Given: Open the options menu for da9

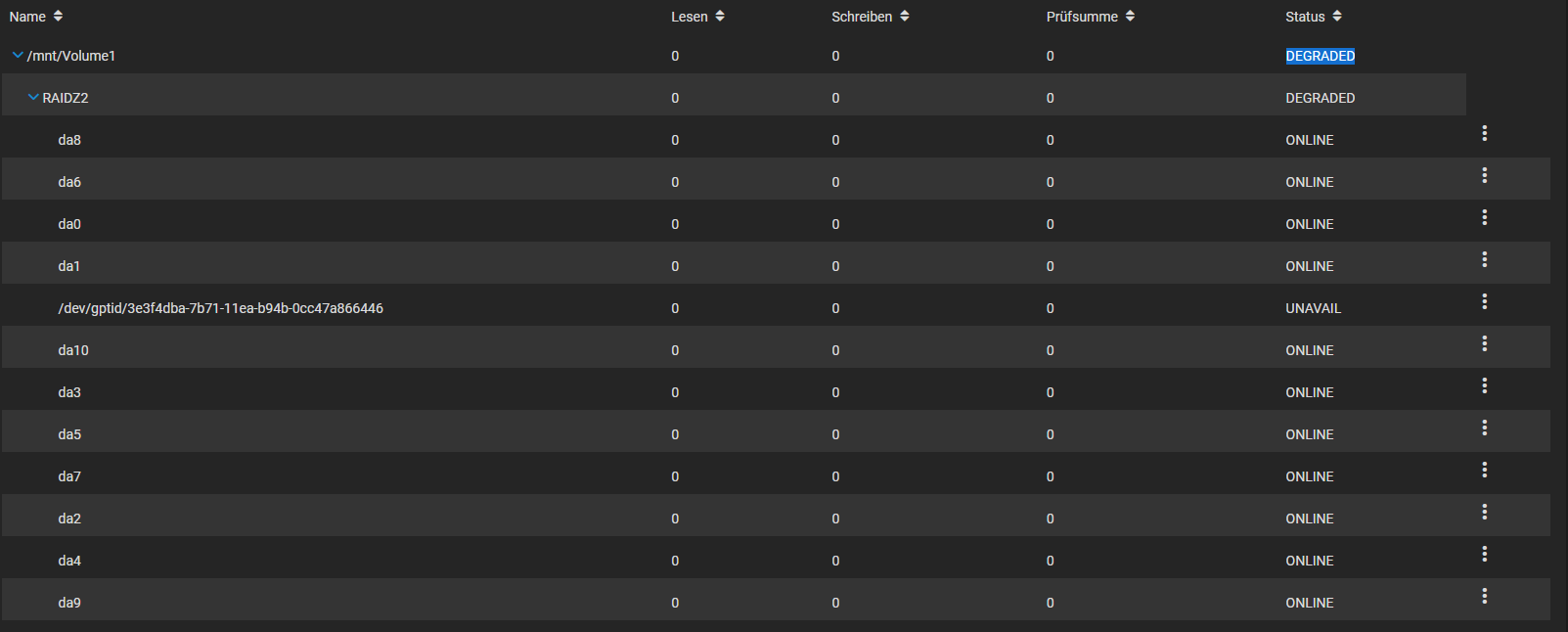Looking at the screenshot, I should (1484, 596).
